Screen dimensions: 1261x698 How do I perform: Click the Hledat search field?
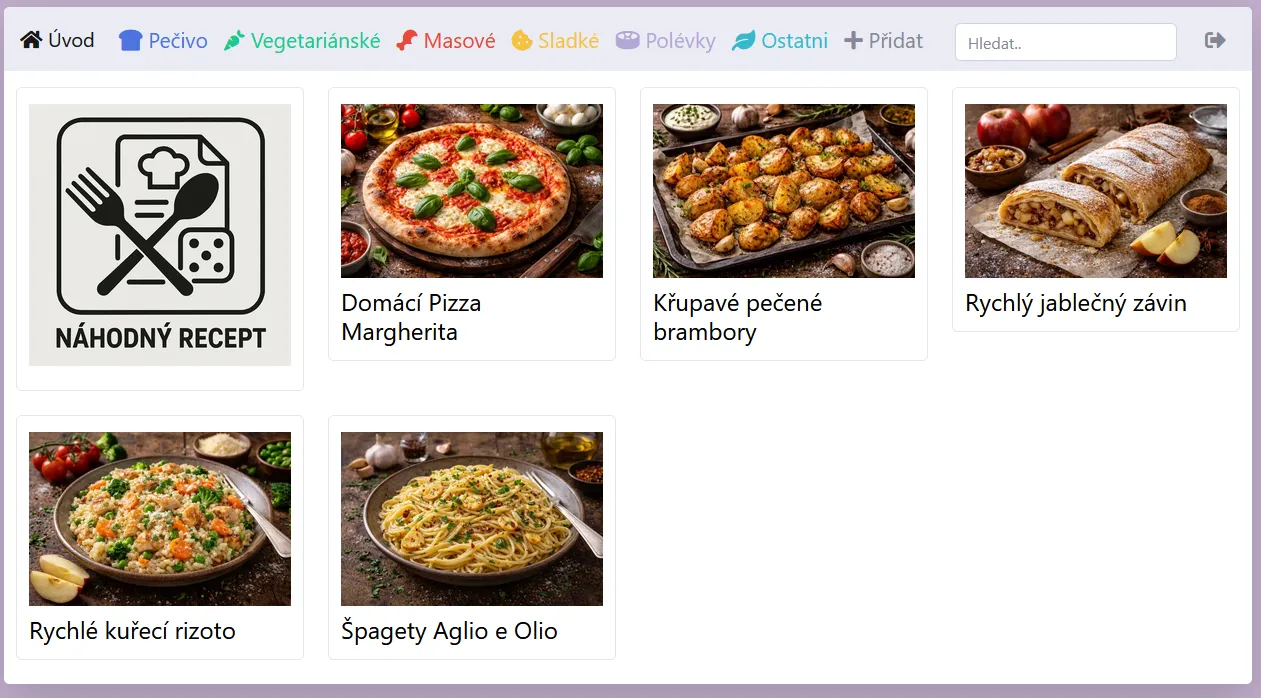pos(1066,42)
